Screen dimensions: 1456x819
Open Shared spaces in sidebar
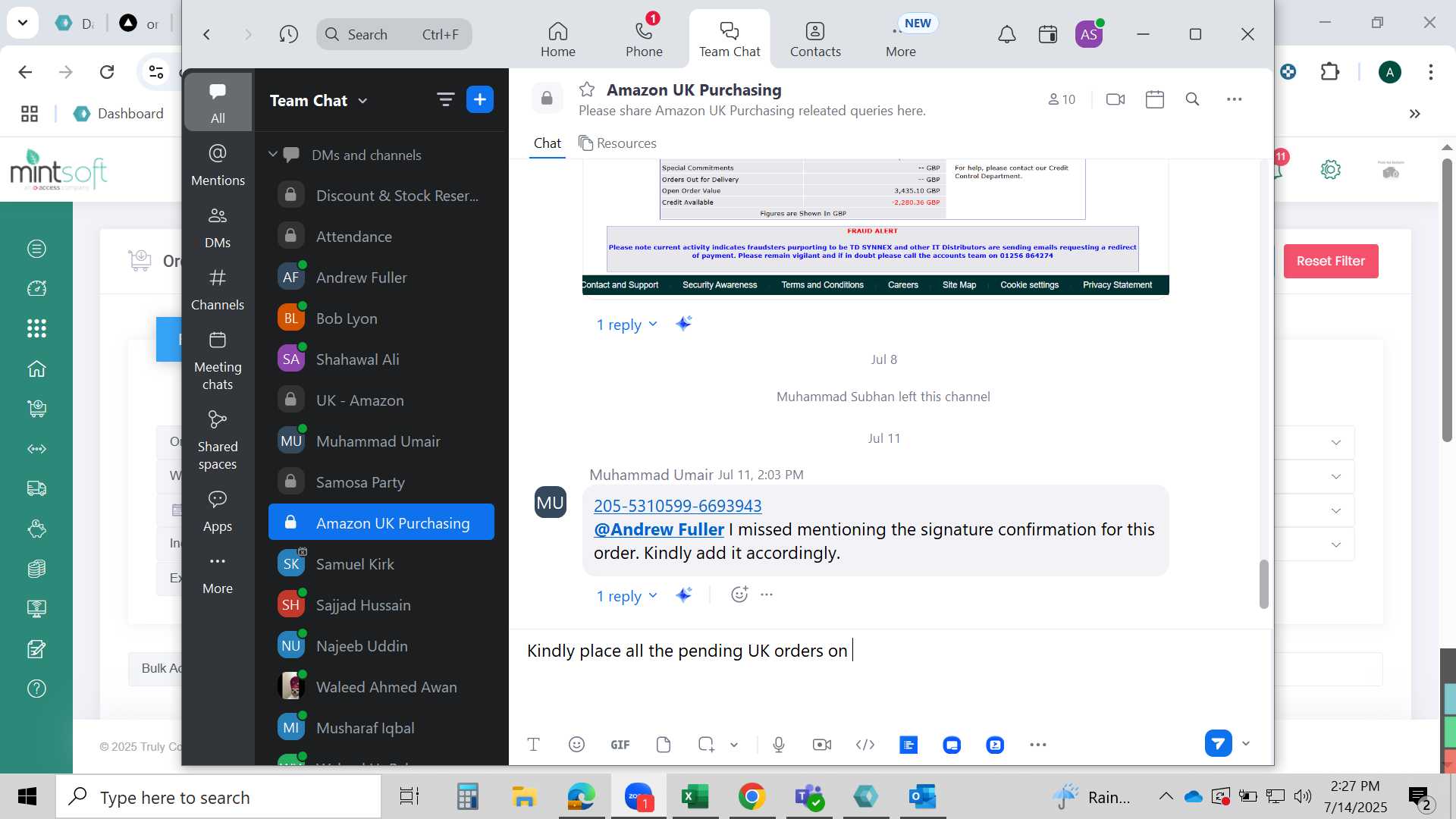pyautogui.click(x=218, y=440)
